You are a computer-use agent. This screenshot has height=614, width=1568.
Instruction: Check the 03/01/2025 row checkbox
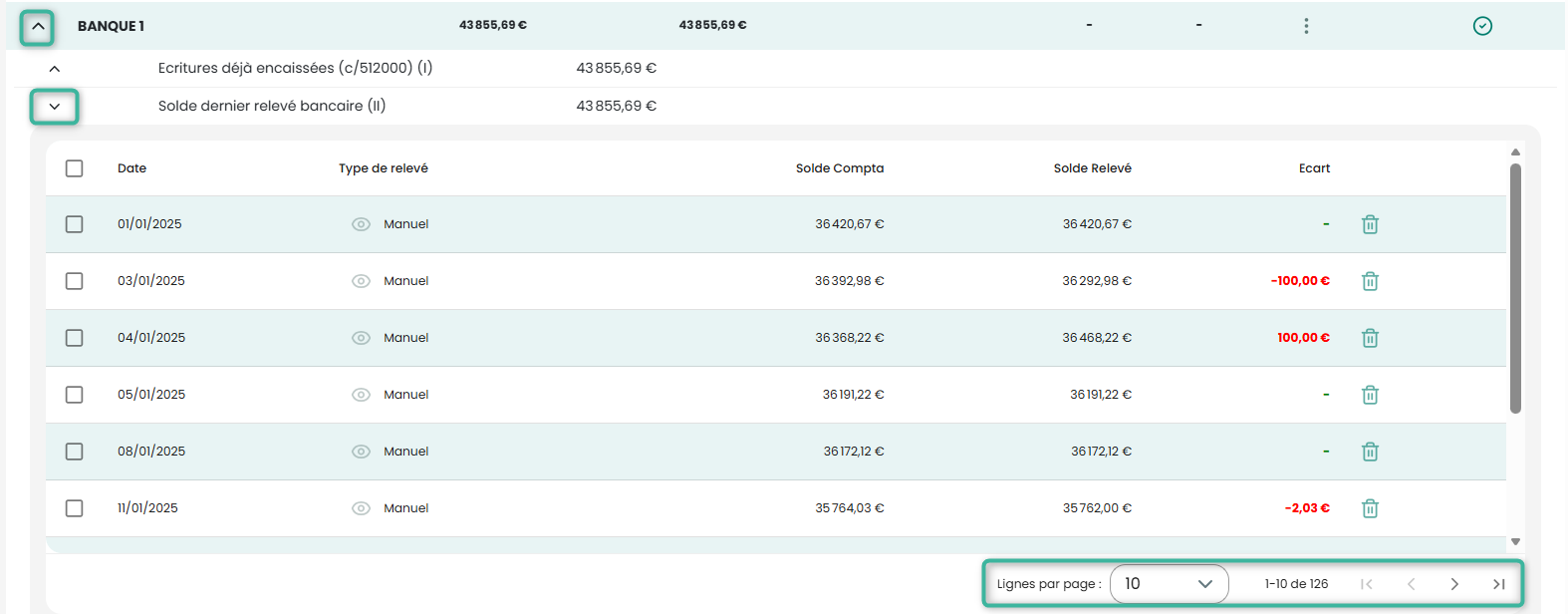tap(74, 281)
